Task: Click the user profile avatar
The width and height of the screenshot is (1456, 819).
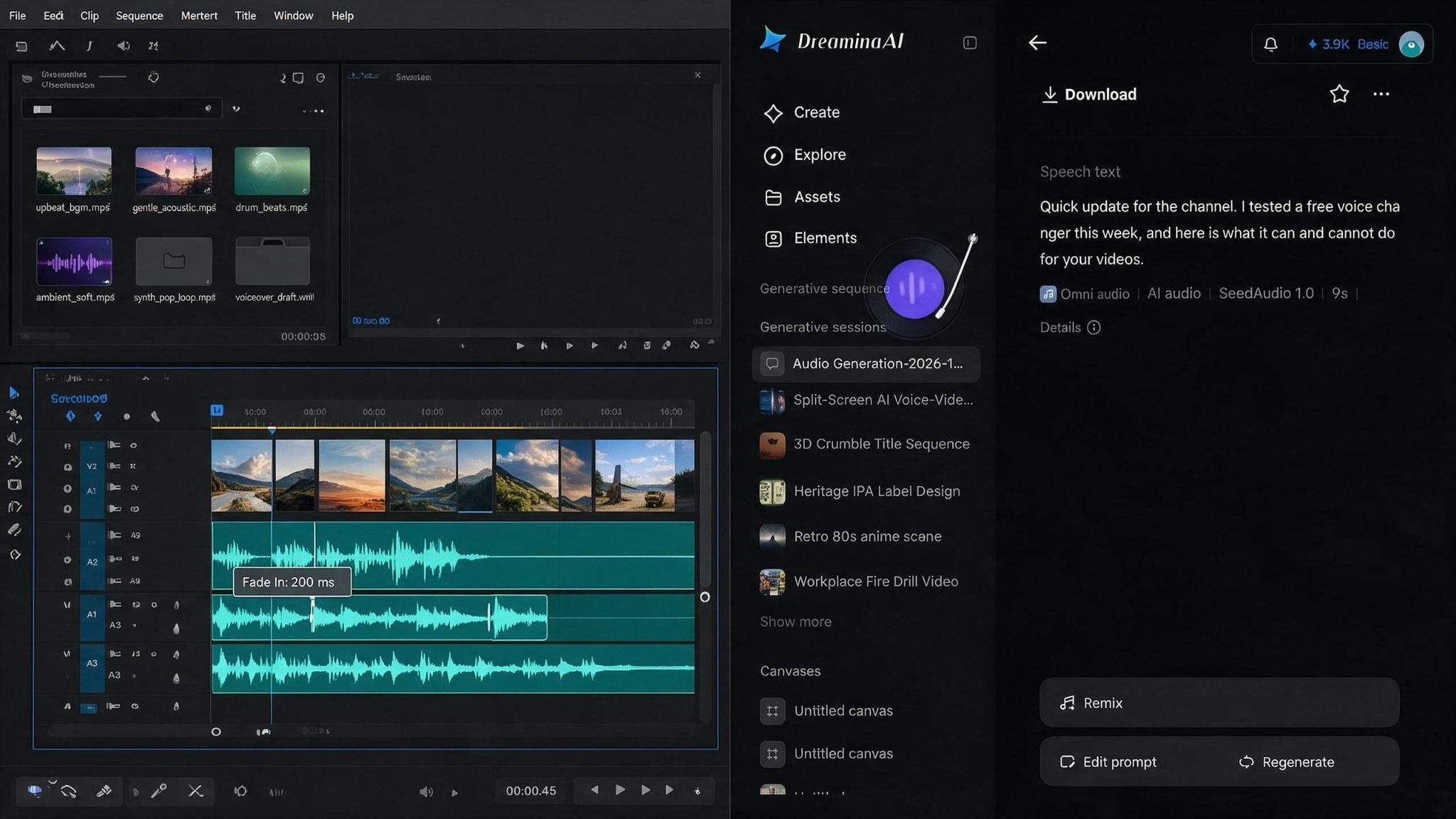Action: [1411, 44]
